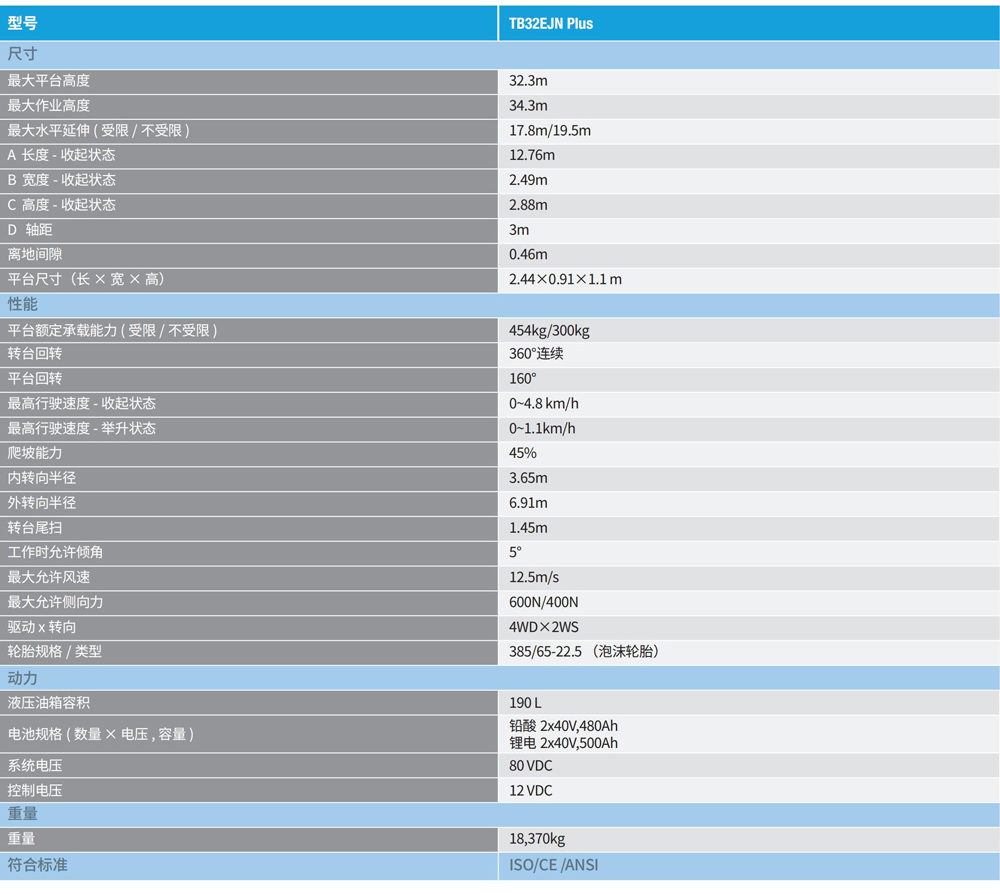
Task: Click the 最高行驶速度 - 收起状态 label
Action: [x=82, y=403]
